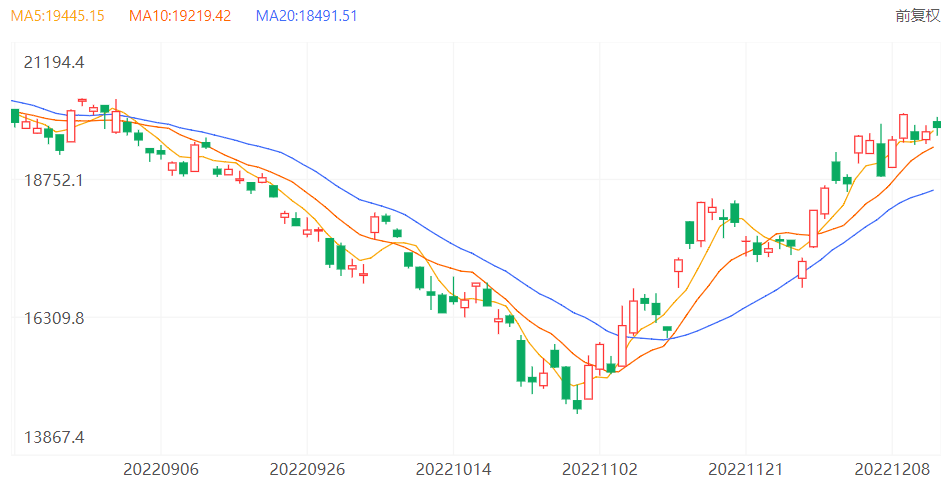Click the 20221102 date axis label
Screen dimensions: 947x481
(600, 469)
